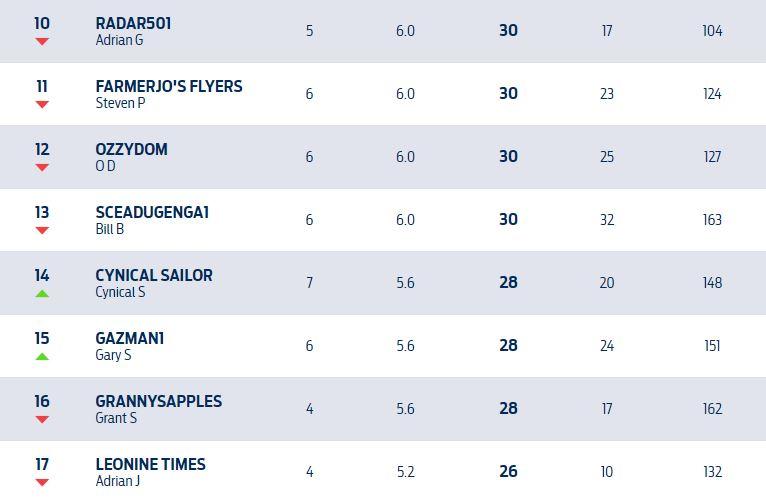Screen dimensions: 766x503
Task: Open SCEADUGENGA1 team details
Action: point(152,212)
